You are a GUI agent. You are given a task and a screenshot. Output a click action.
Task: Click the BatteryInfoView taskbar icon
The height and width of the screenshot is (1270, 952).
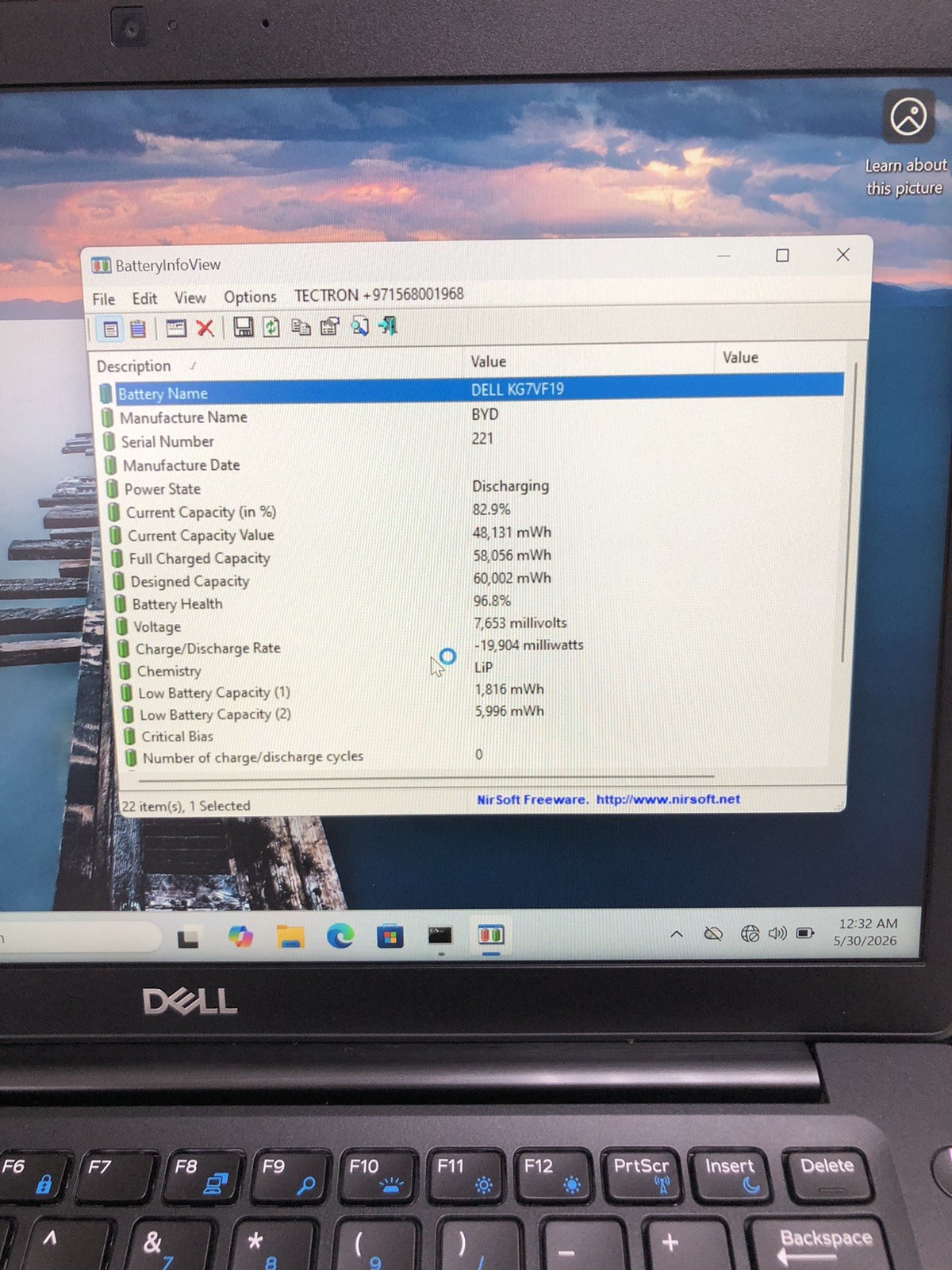[491, 935]
